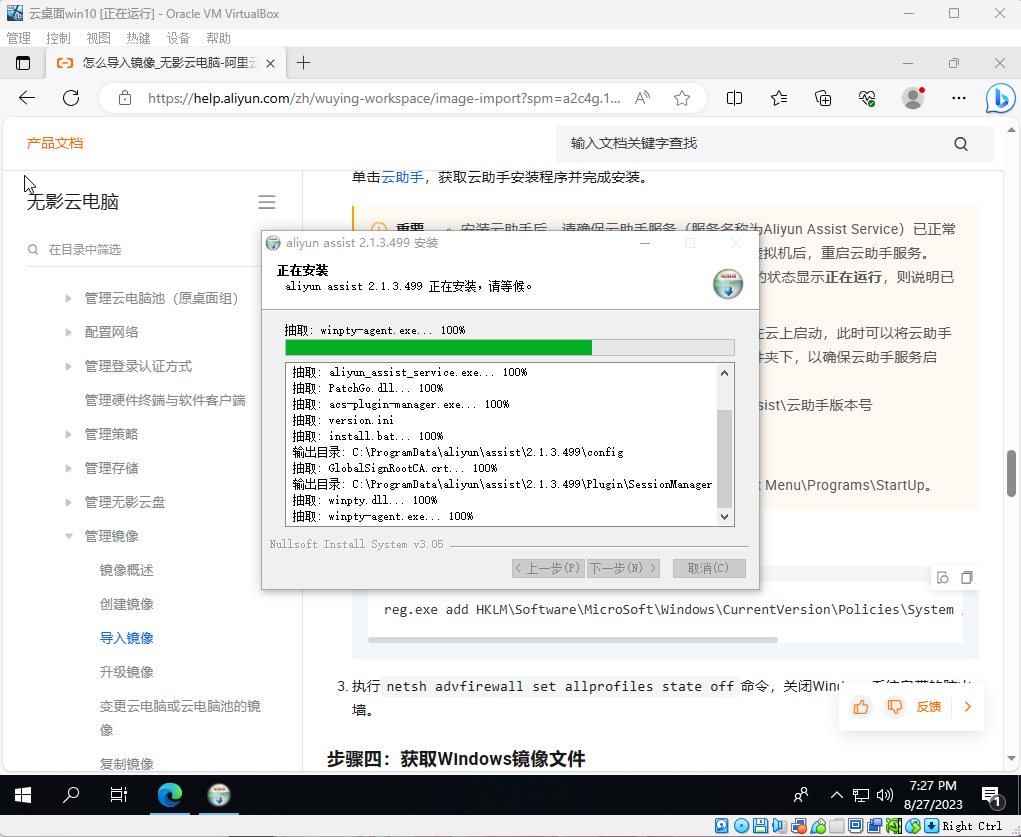Image resolution: width=1021 pixels, height=837 pixels.
Task: Open the 热键 menu in VirtualBox
Action: coord(138,38)
